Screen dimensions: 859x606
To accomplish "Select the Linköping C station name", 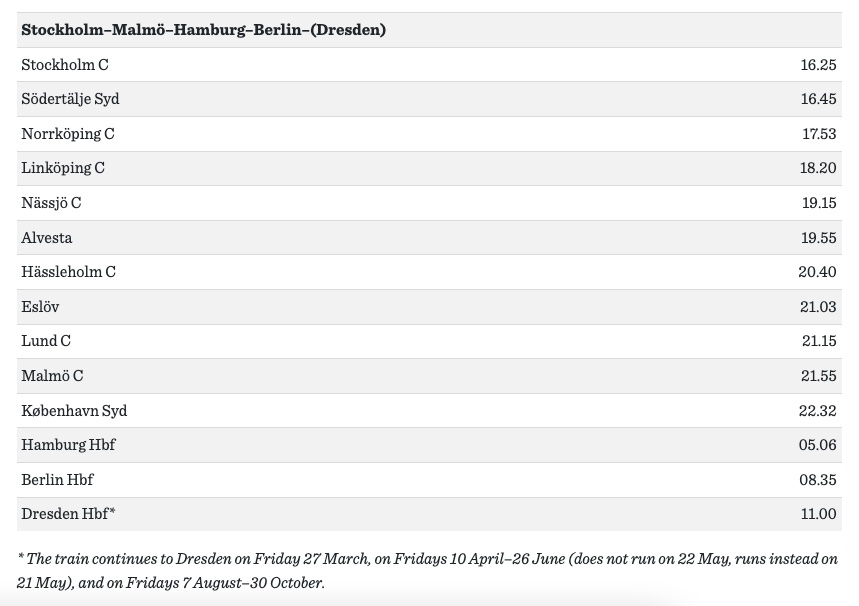I will click(63, 168).
